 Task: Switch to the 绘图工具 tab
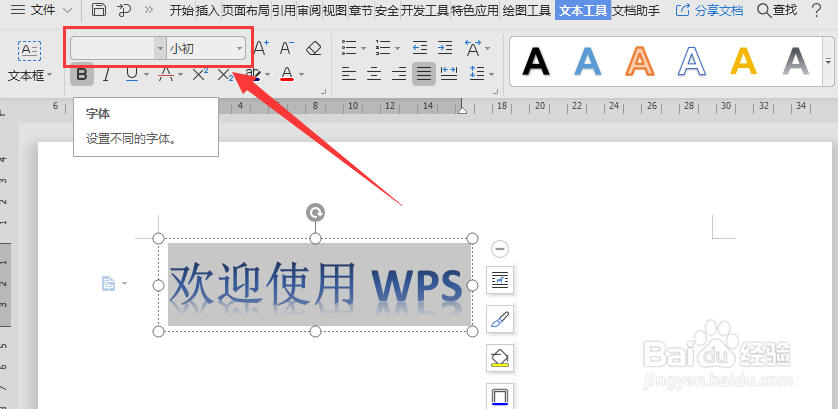[526, 10]
